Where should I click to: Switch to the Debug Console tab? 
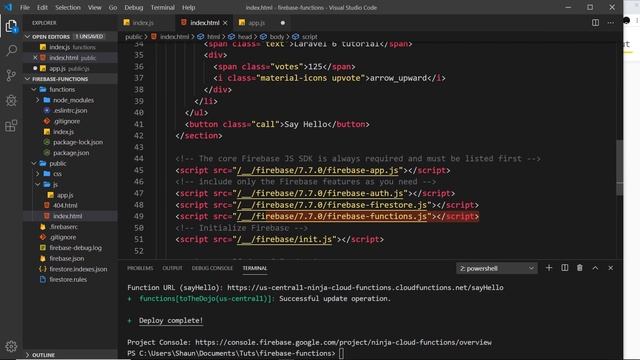point(212,268)
